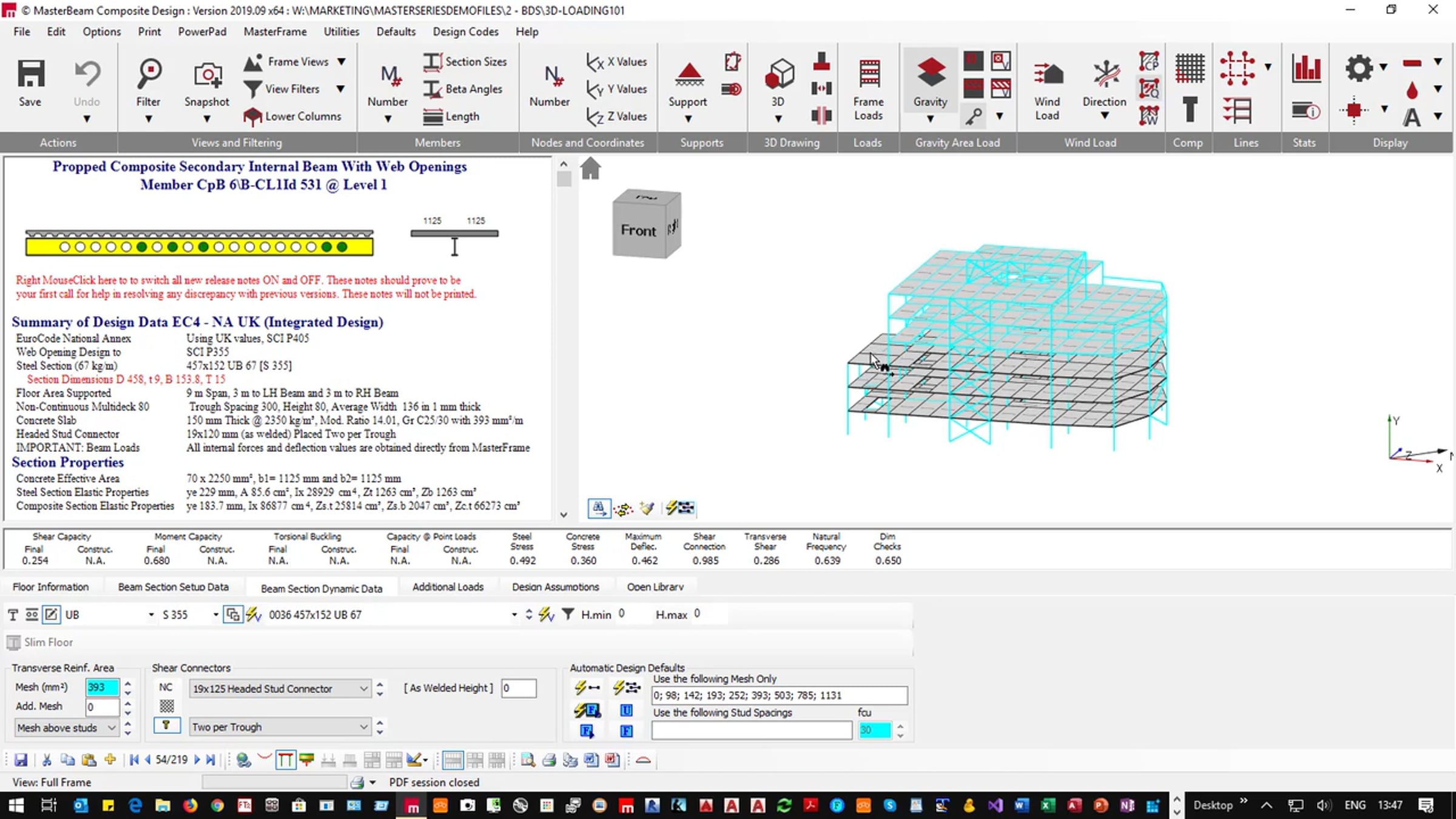Switch to Floor Information tab
This screenshot has width=1456, height=819.
click(x=50, y=587)
